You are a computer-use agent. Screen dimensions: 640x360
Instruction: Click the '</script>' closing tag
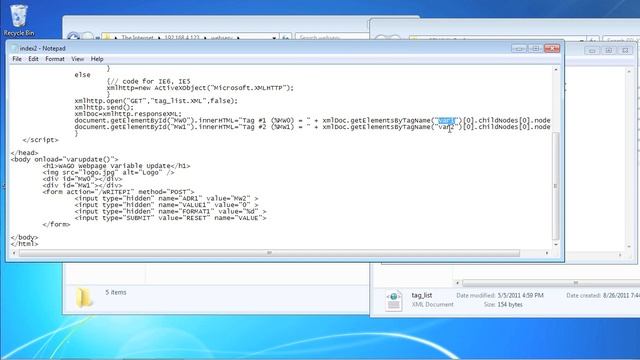click(40, 140)
